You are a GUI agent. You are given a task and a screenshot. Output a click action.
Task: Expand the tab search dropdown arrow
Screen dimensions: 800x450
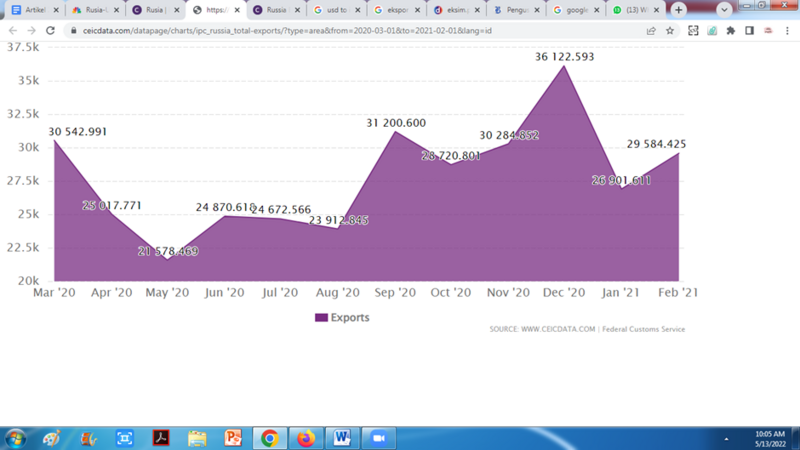point(724,10)
